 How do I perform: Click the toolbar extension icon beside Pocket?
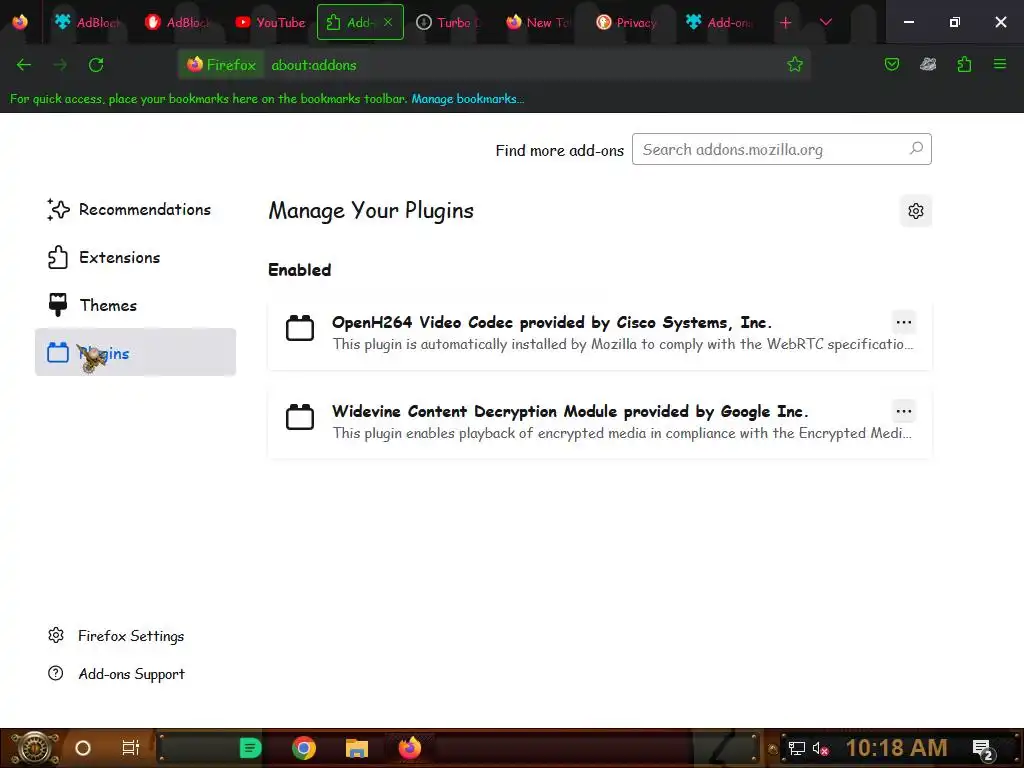(928, 64)
